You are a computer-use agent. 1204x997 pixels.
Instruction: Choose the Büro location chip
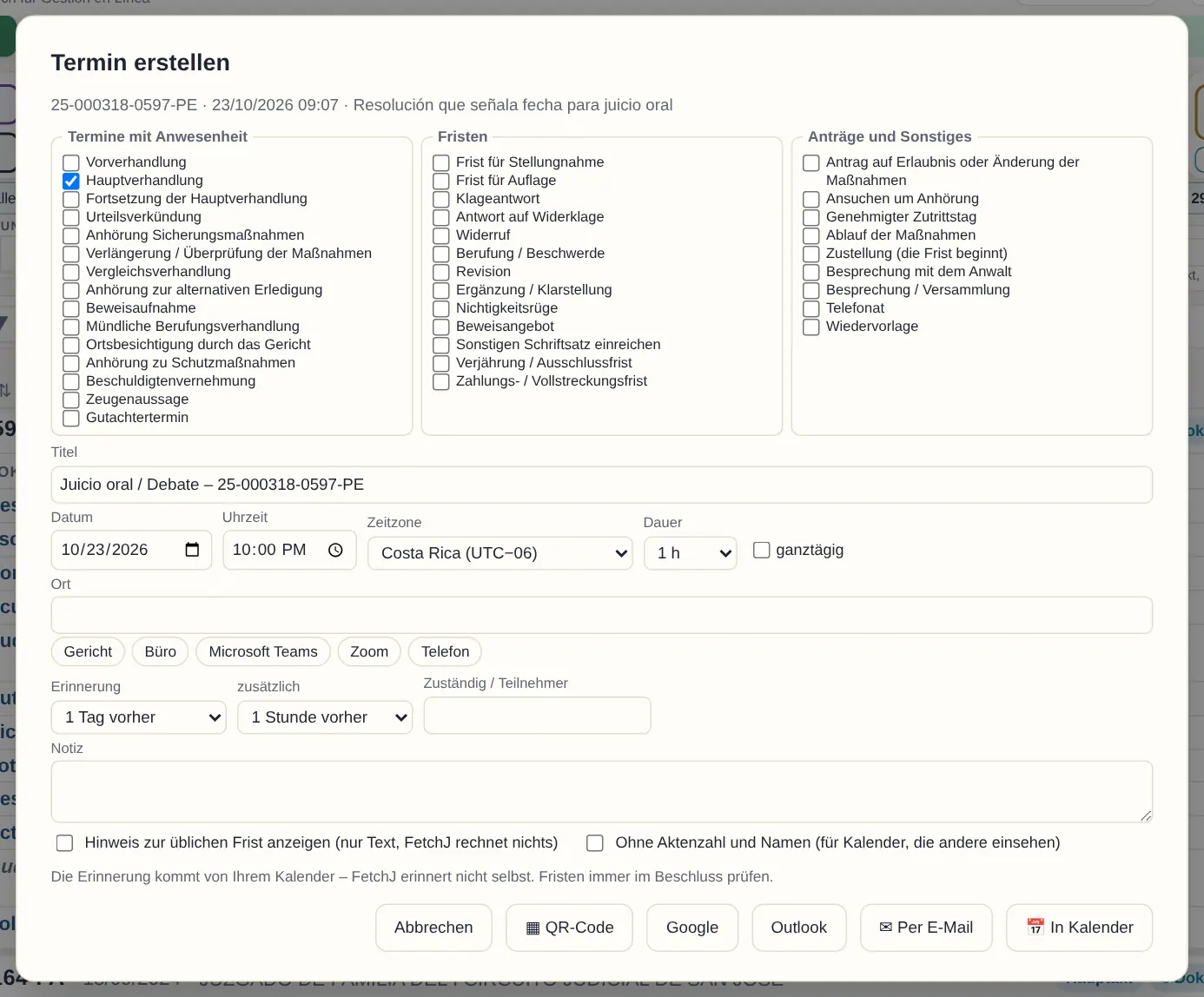pos(161,651)
